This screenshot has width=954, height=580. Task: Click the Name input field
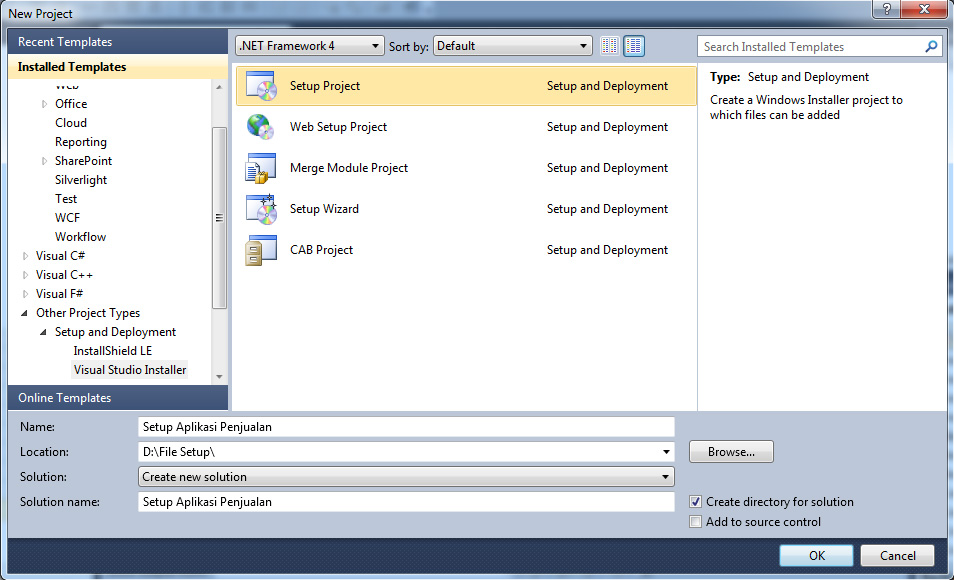pos(406,427)
